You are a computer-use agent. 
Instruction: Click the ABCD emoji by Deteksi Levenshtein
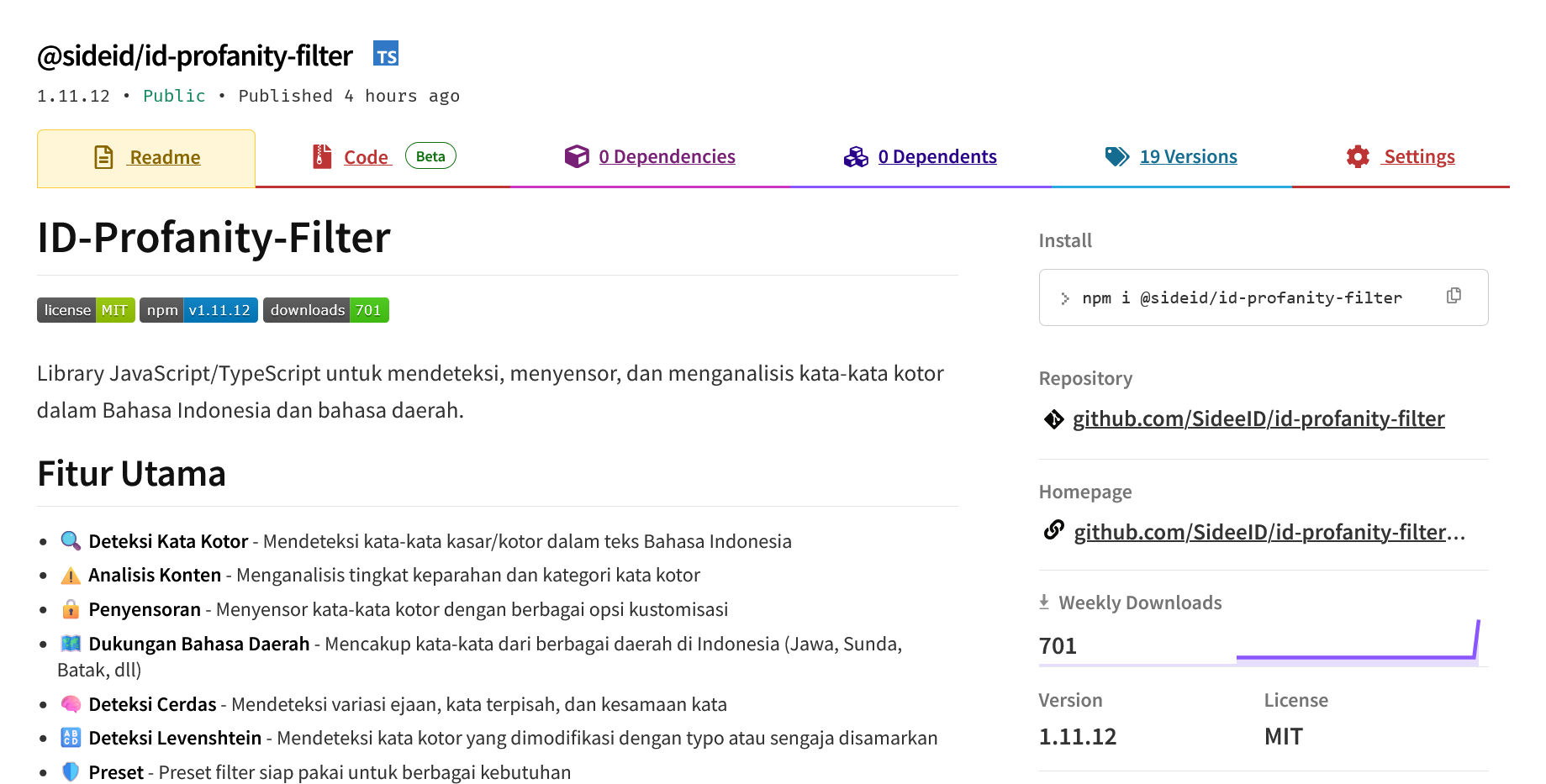point(71,738)
